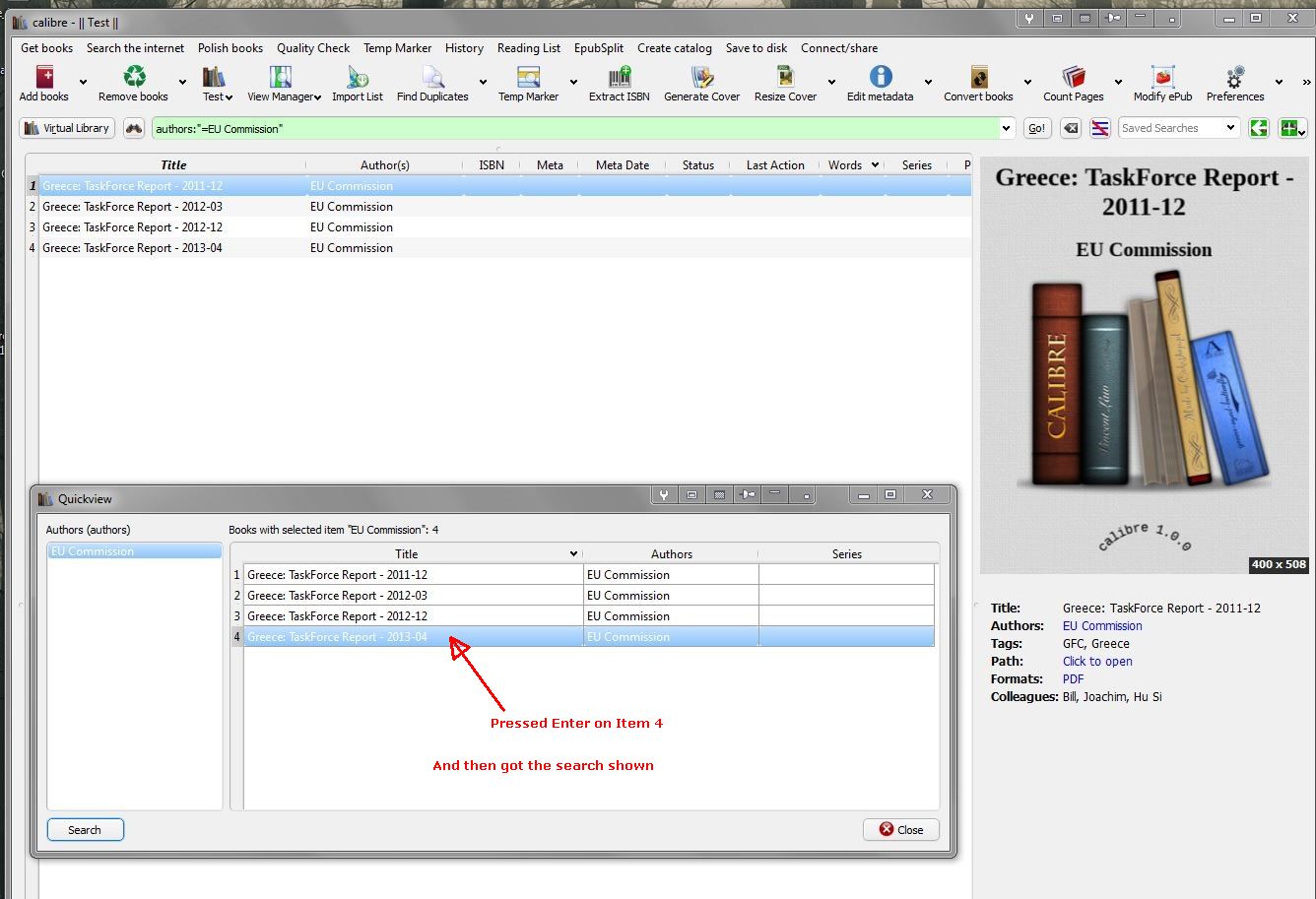The width and height of the screenshot is (1316, 899).
Task: Open the Saved Searches combo box
Action: tap(1178, 128)
